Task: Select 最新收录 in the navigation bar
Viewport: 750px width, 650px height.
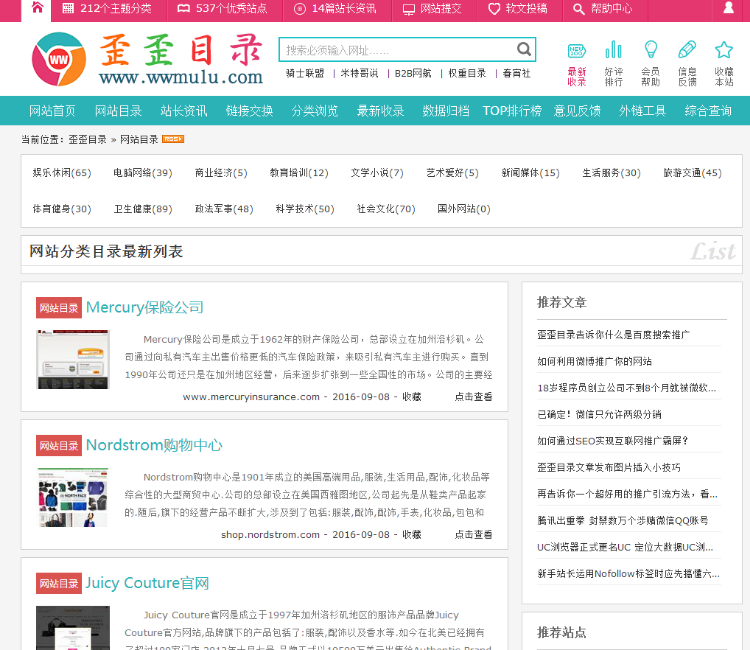Action: (x=380, y=111)
